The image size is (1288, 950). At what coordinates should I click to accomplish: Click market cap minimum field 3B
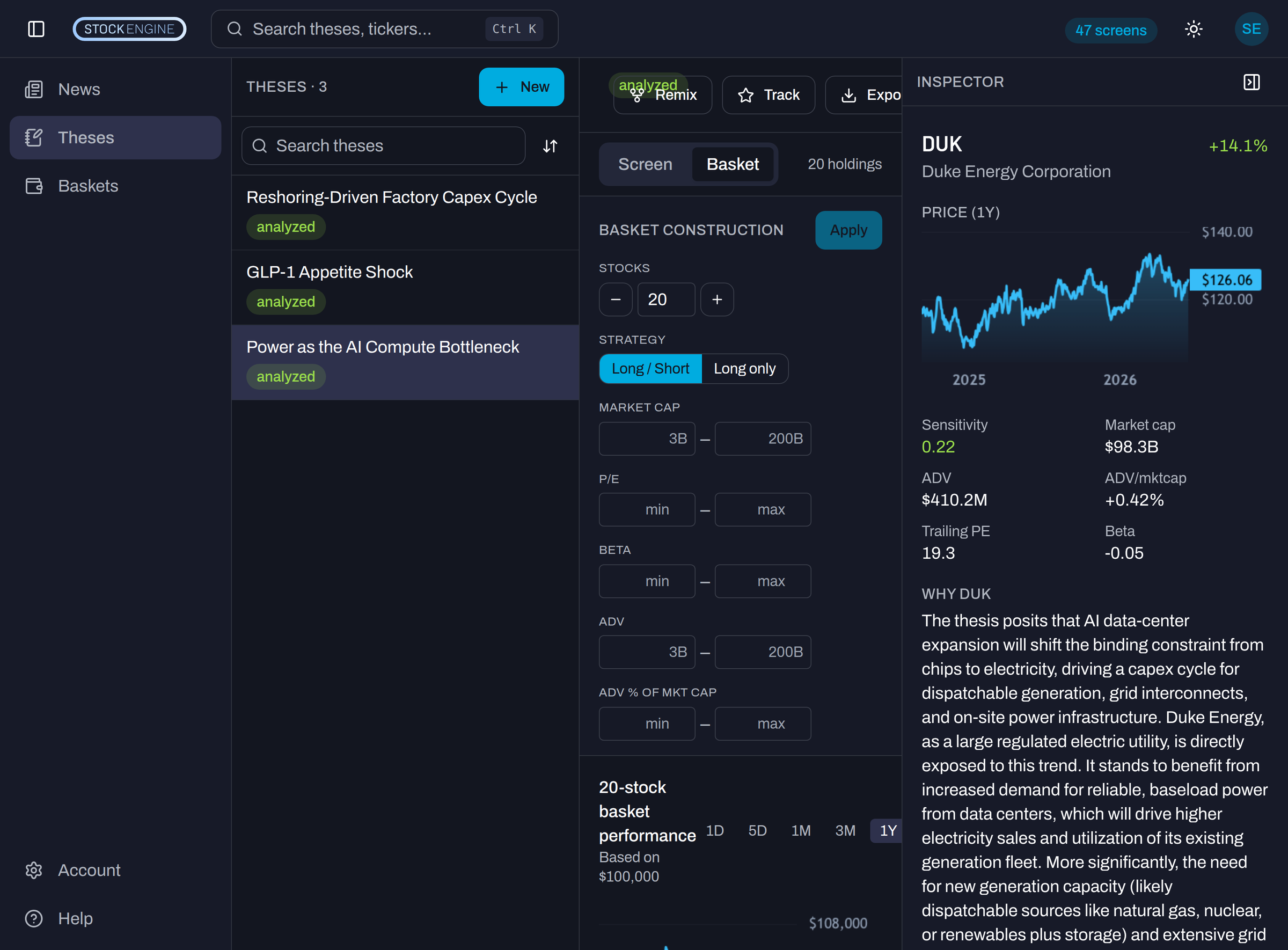tap(647, 439)
